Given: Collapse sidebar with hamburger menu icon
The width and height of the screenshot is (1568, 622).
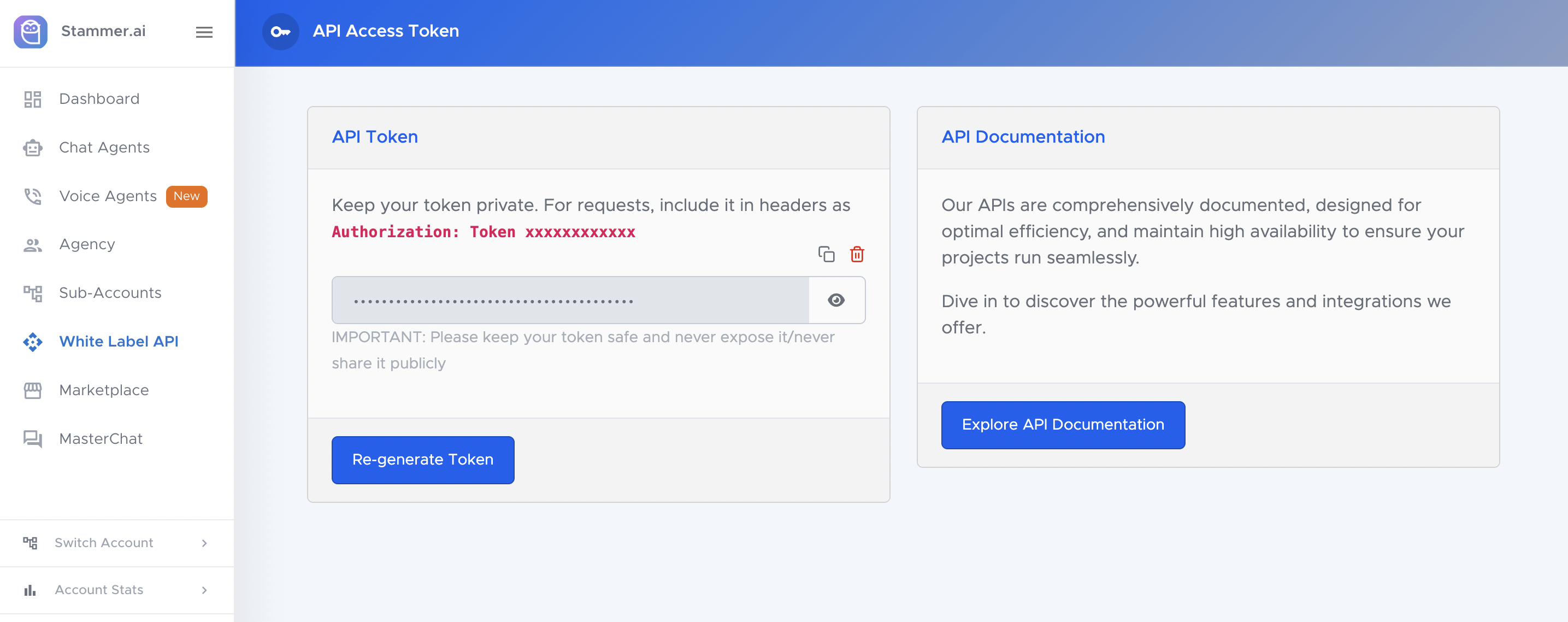Looking at the screenshot, I should pos(204,32).
